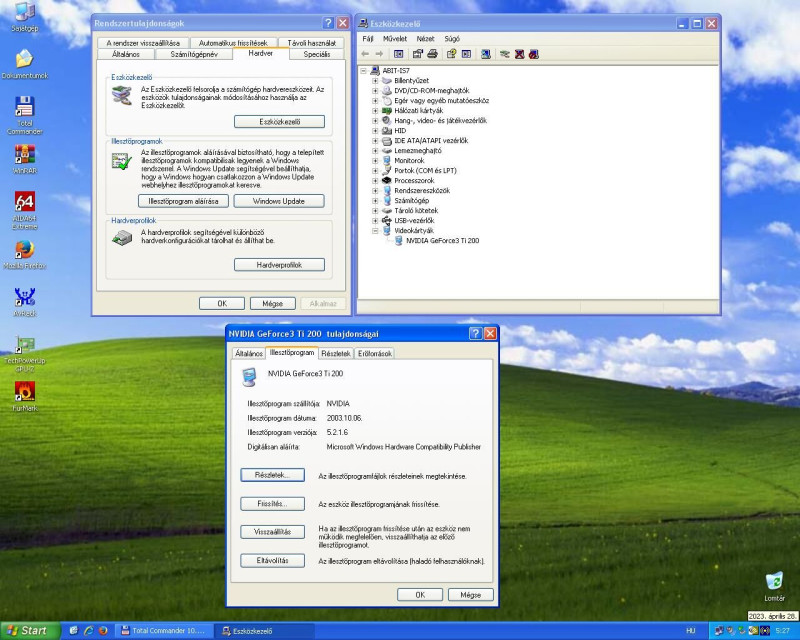Click the Forward arrow in Device Manager toolbar
The width and height of the screenshot is (800, 640).
tap(379, 54)
